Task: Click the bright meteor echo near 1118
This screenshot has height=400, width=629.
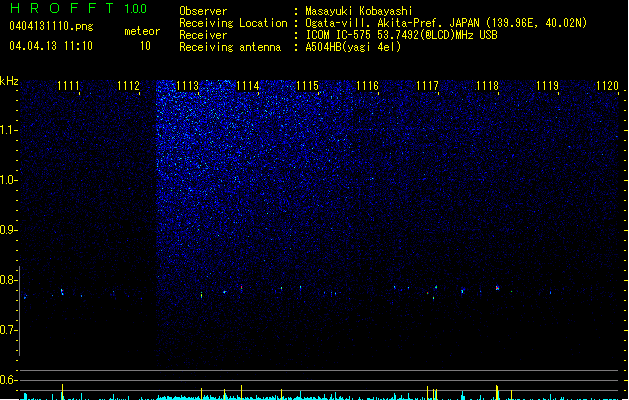Action: (497, 288)
